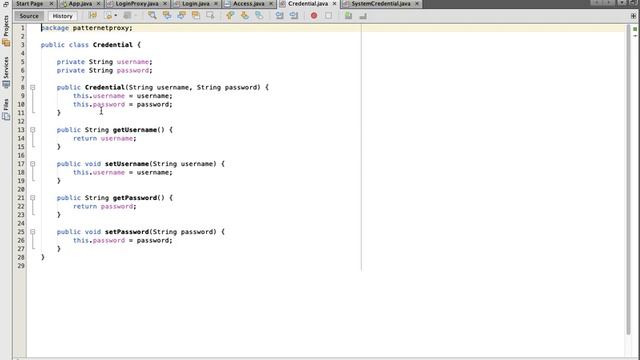Open the Start Page tab

click(x=30, y=3)
